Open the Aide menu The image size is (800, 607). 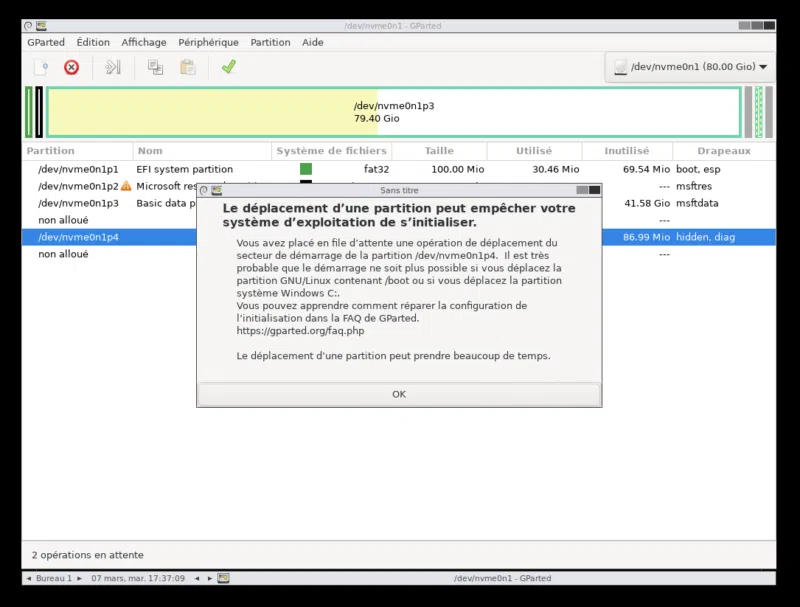tap(313, 42)
